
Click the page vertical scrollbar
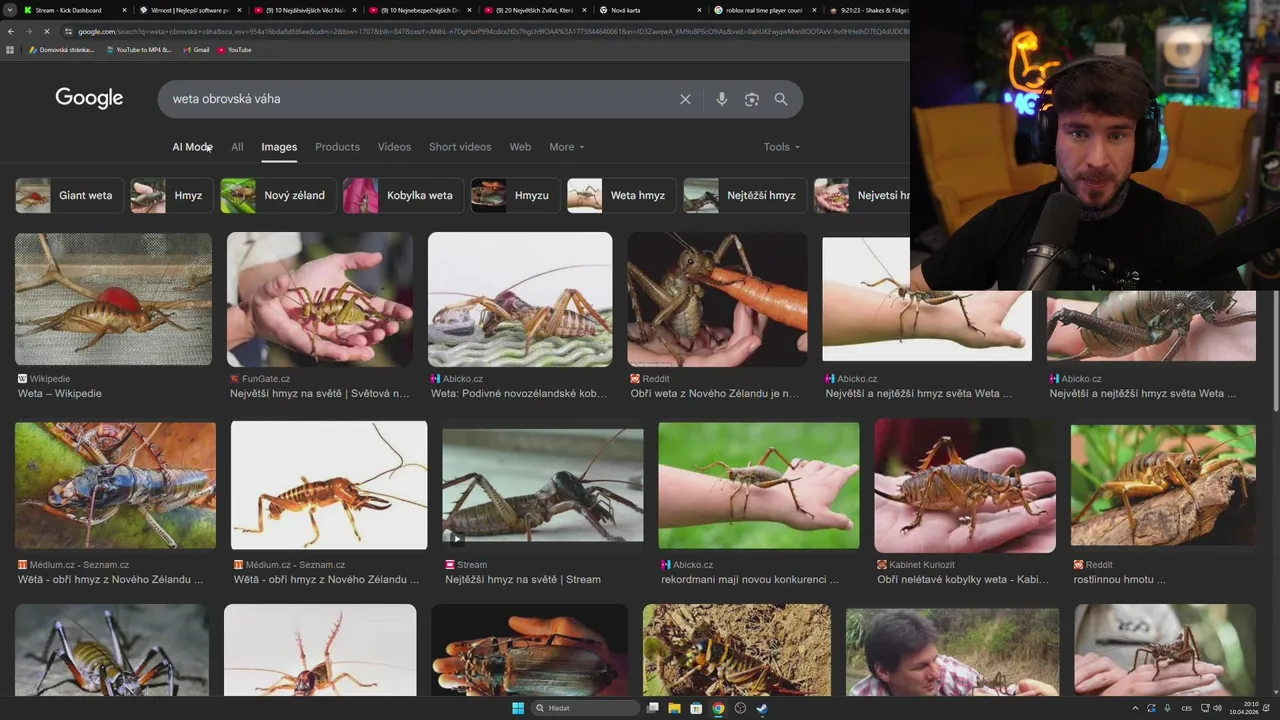[1275, 350]
